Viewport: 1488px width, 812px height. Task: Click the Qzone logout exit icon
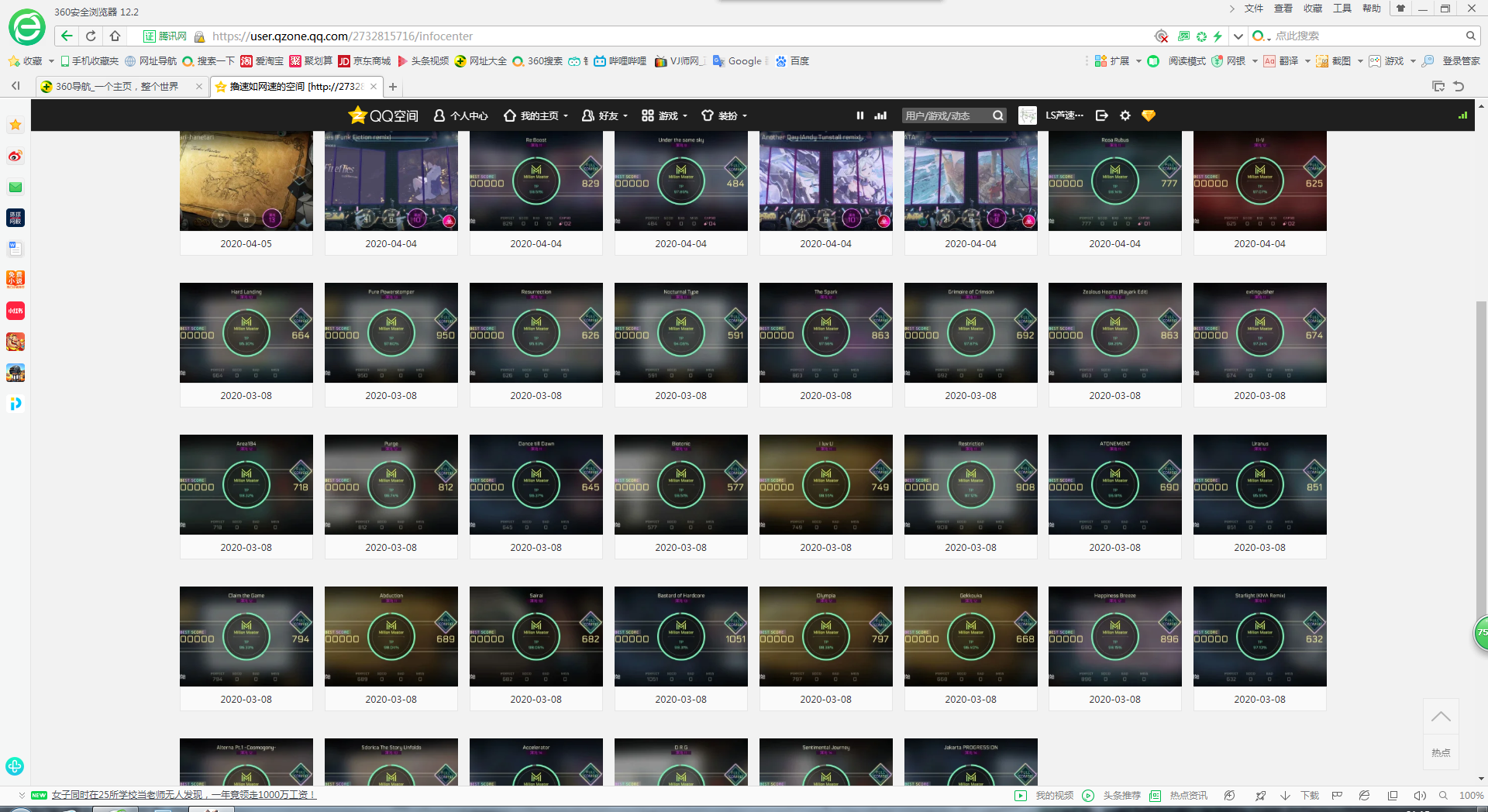click(x=1102, y=115)
